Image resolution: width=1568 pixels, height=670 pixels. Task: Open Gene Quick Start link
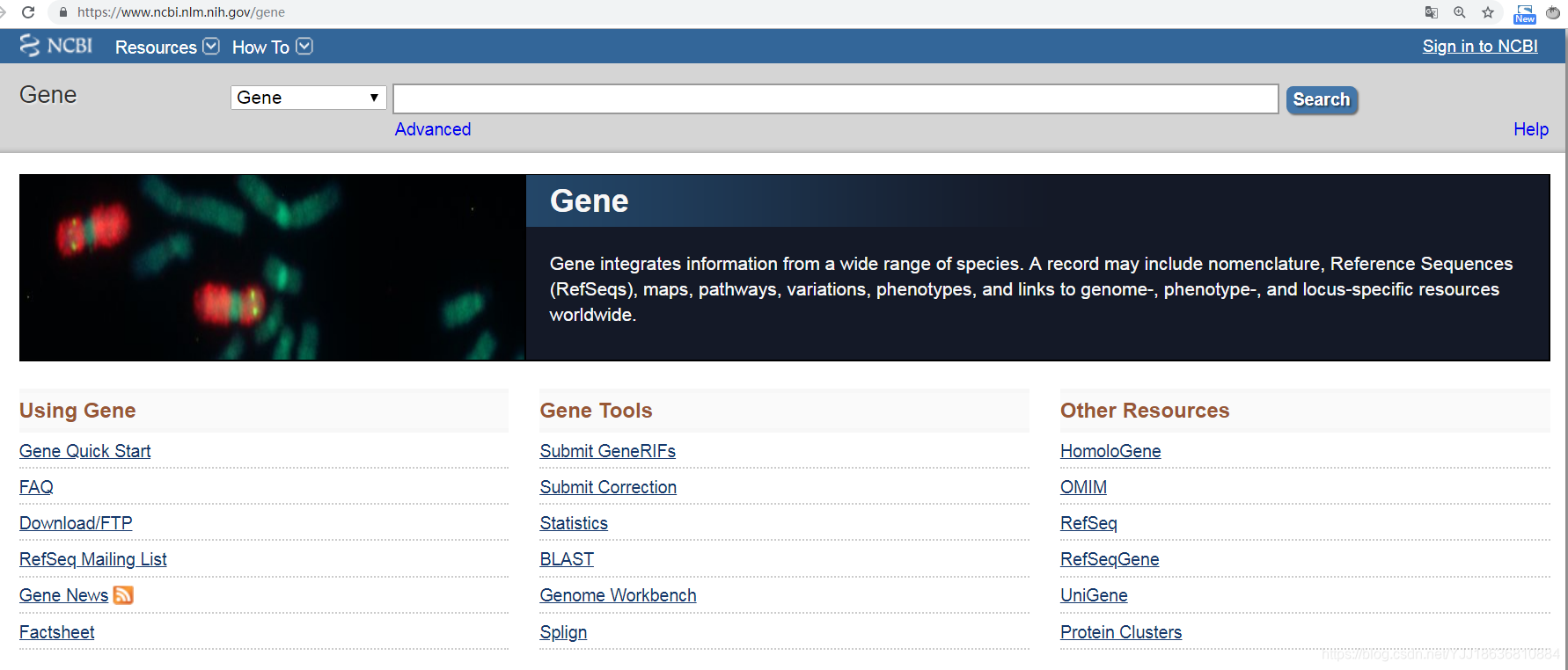tap(85, 451)
